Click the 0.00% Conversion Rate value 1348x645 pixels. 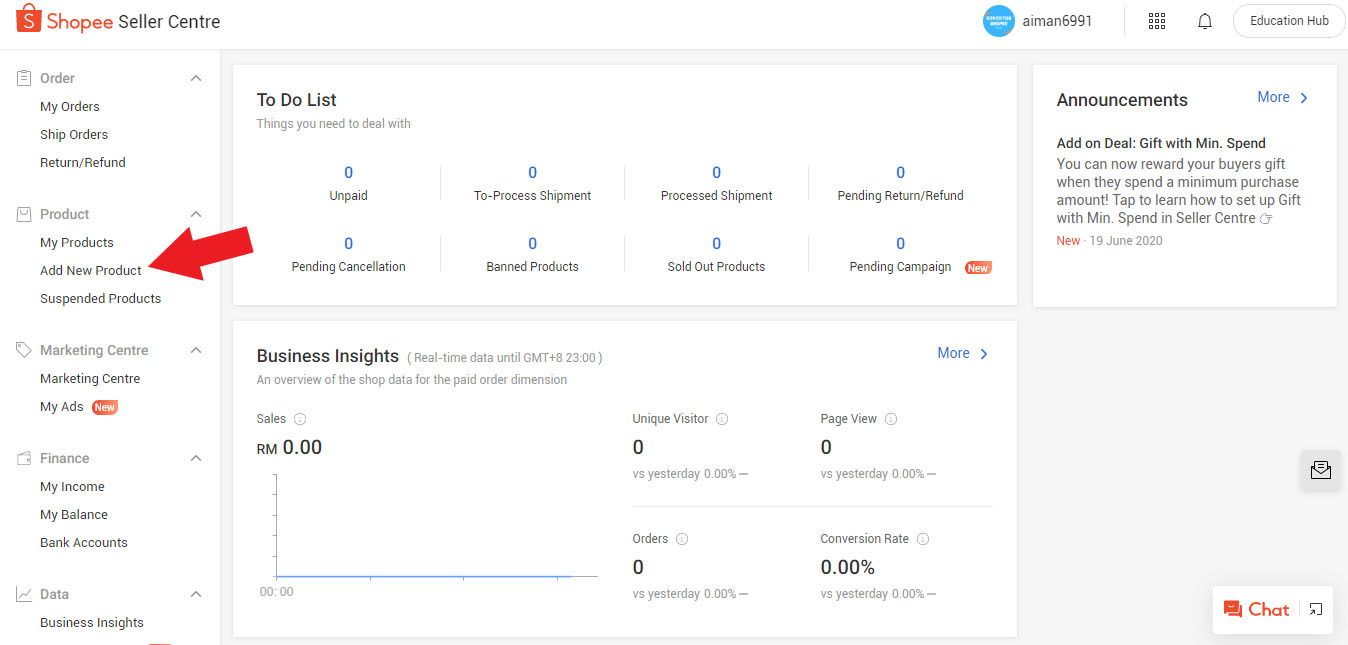(847, 568)
